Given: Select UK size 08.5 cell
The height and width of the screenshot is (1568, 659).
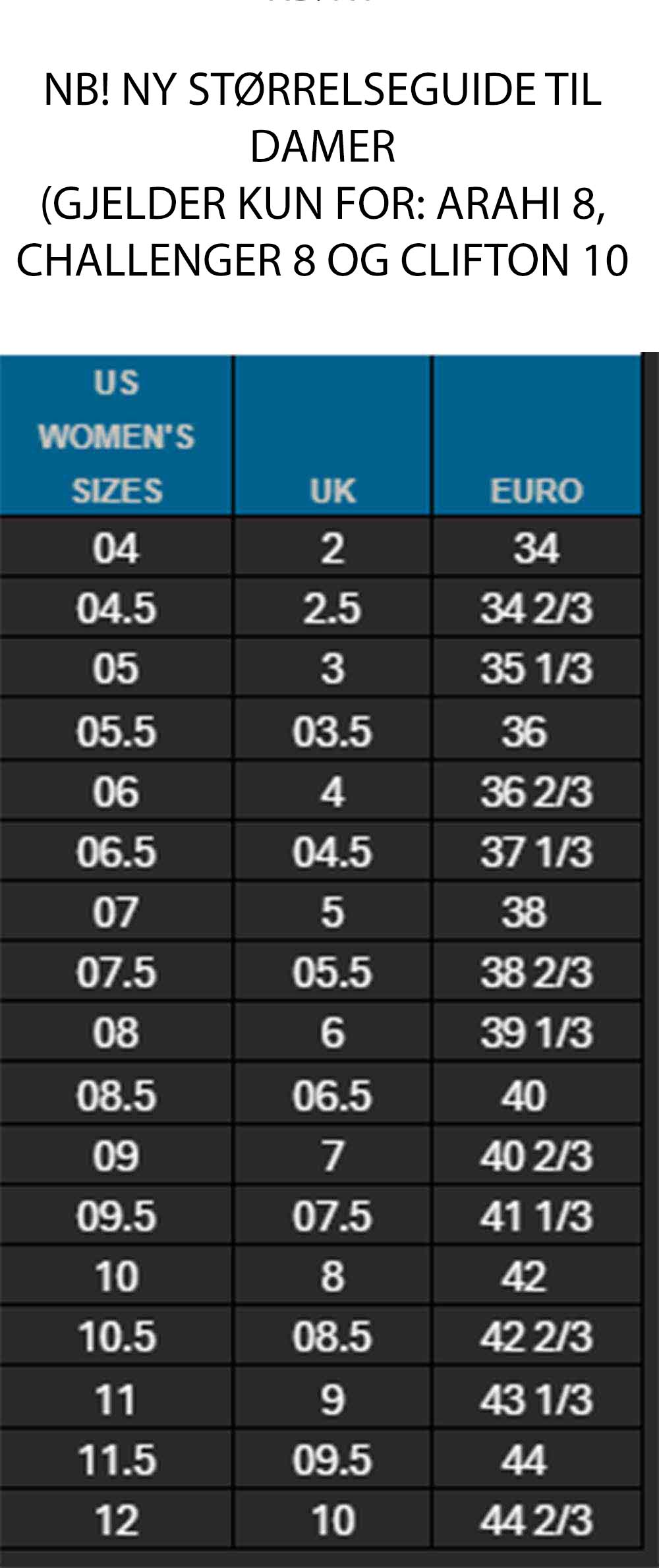Looking at the screenshot, I should (x=333, y=1336).
